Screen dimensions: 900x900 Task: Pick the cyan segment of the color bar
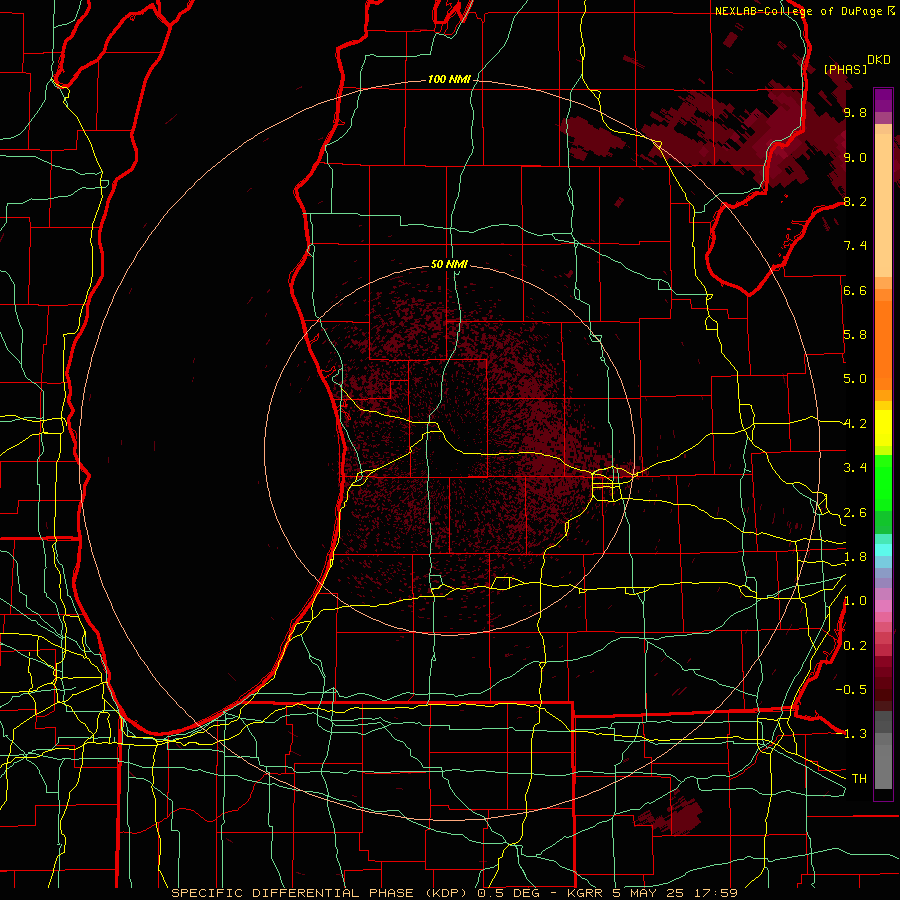pyautogui.click(x=883, y=550)
